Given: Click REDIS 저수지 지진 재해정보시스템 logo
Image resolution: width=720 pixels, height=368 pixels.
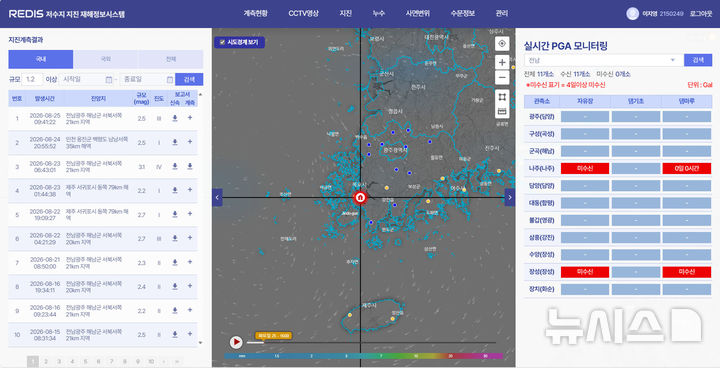Looking at the screenshot, I should (67, 14).
